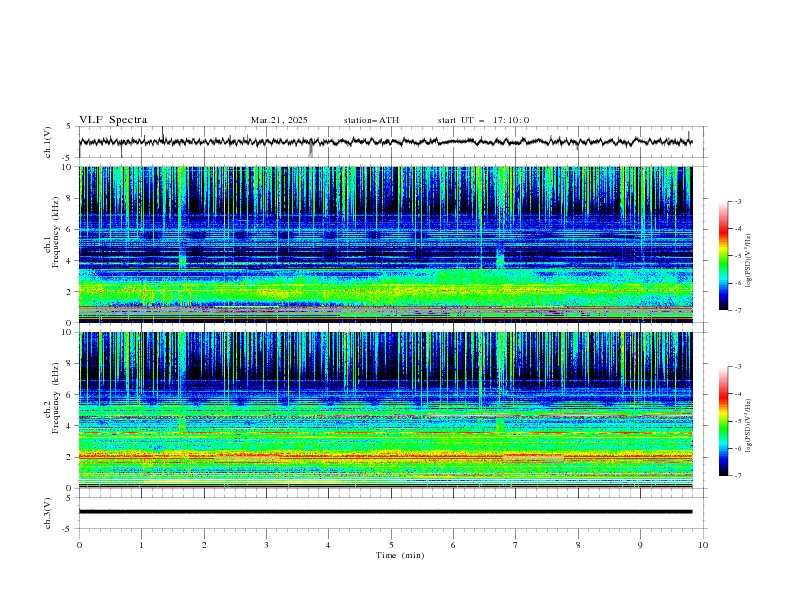The image size is (792, 612).
Task: Click the ch.3 flat black waveform trace
Action: coord(385,512)
